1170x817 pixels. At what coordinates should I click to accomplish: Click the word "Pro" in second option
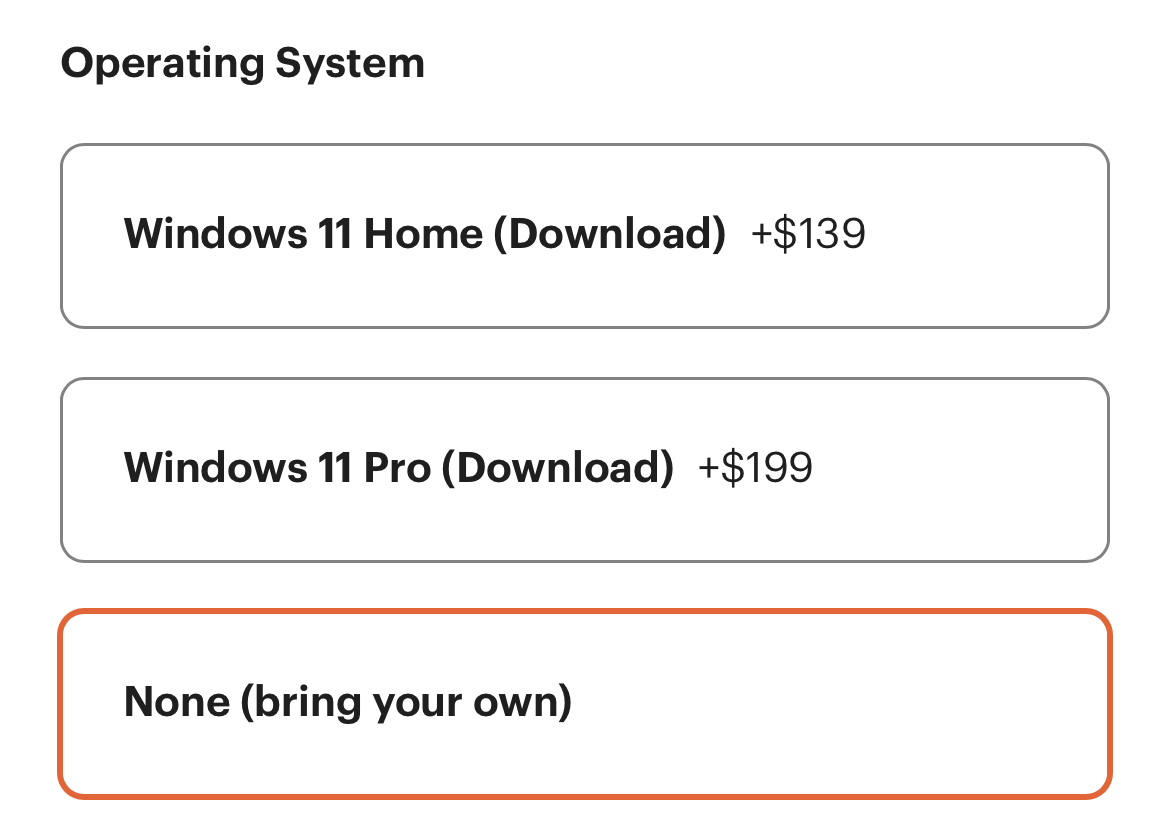(x=396, y=468)
